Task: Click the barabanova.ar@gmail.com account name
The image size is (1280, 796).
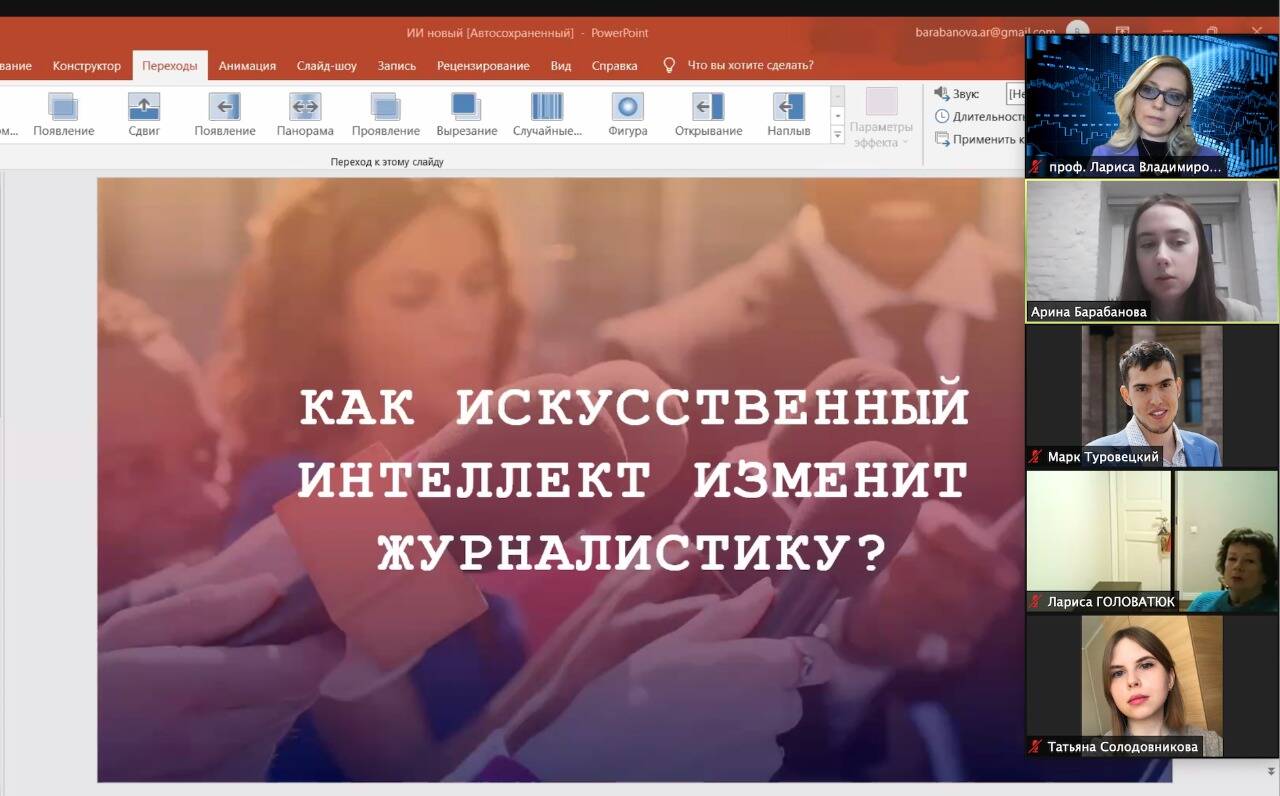Action: click(985, 32)
